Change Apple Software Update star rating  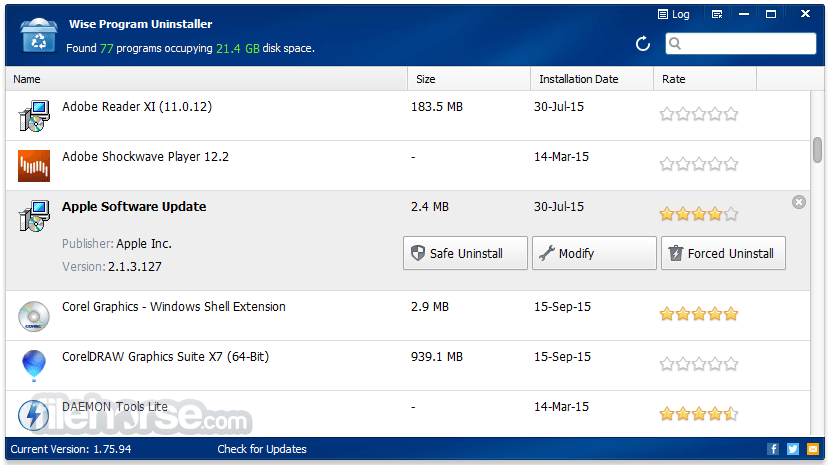[698, 214]
